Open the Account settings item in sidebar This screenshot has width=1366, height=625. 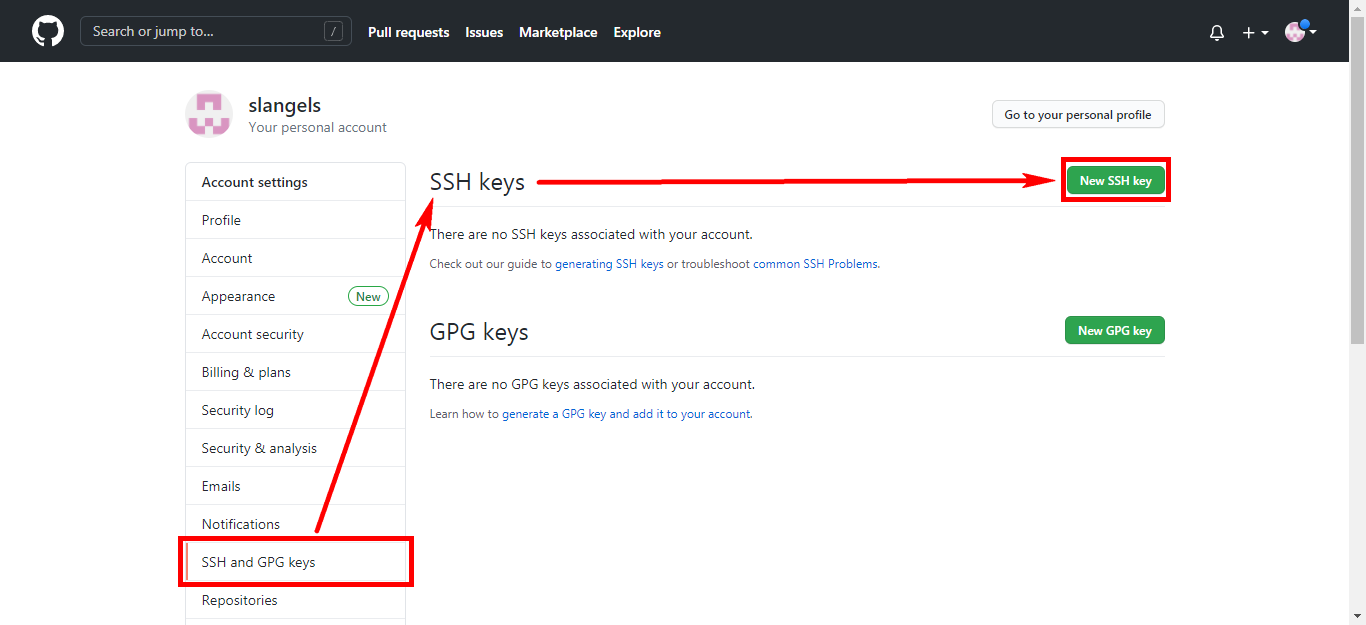[295, 258]
